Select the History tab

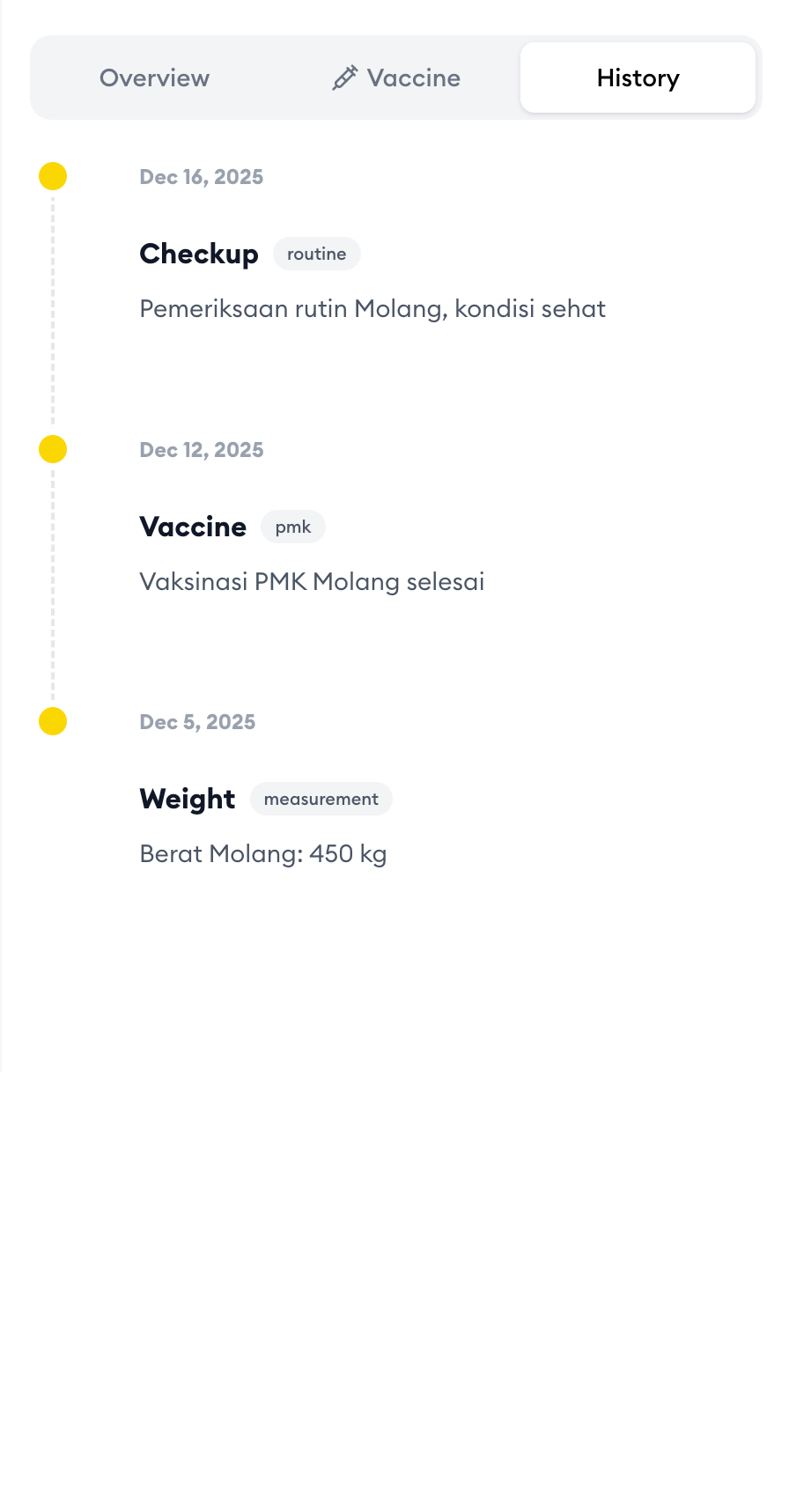pos(638,78)
